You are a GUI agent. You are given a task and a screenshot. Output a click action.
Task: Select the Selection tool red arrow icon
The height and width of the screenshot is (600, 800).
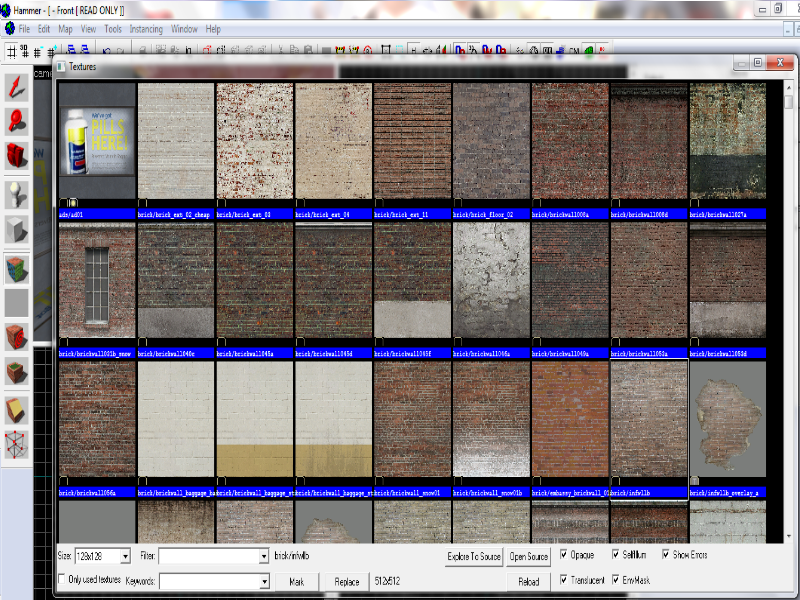click(x=16, y=87)
